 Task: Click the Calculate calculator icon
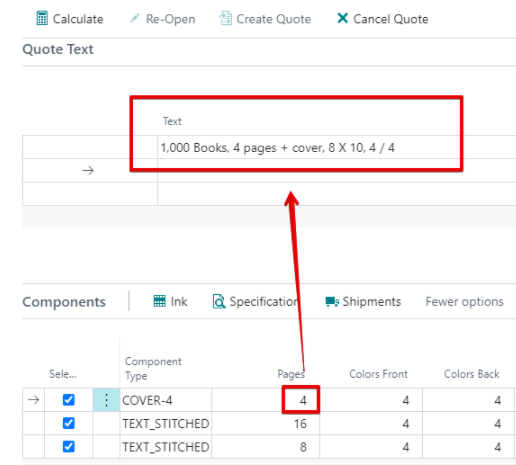[x=42, y=19]
